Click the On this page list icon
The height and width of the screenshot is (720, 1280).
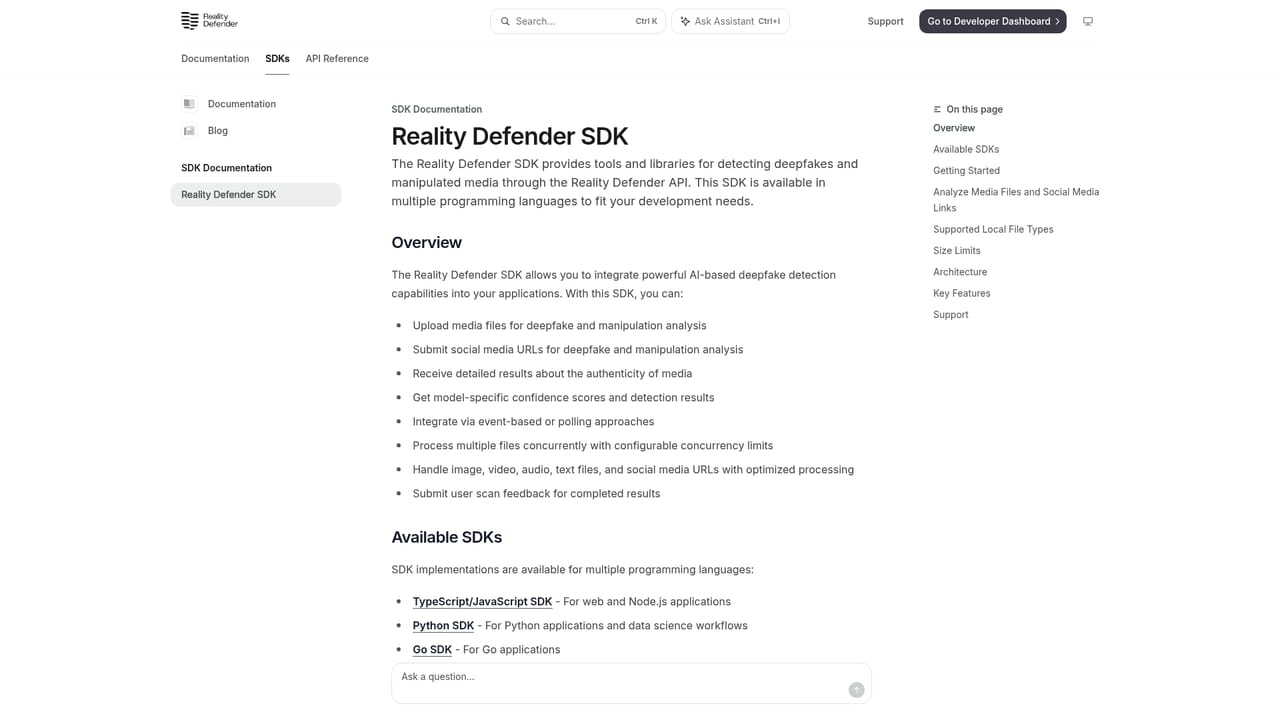[937, 109]
